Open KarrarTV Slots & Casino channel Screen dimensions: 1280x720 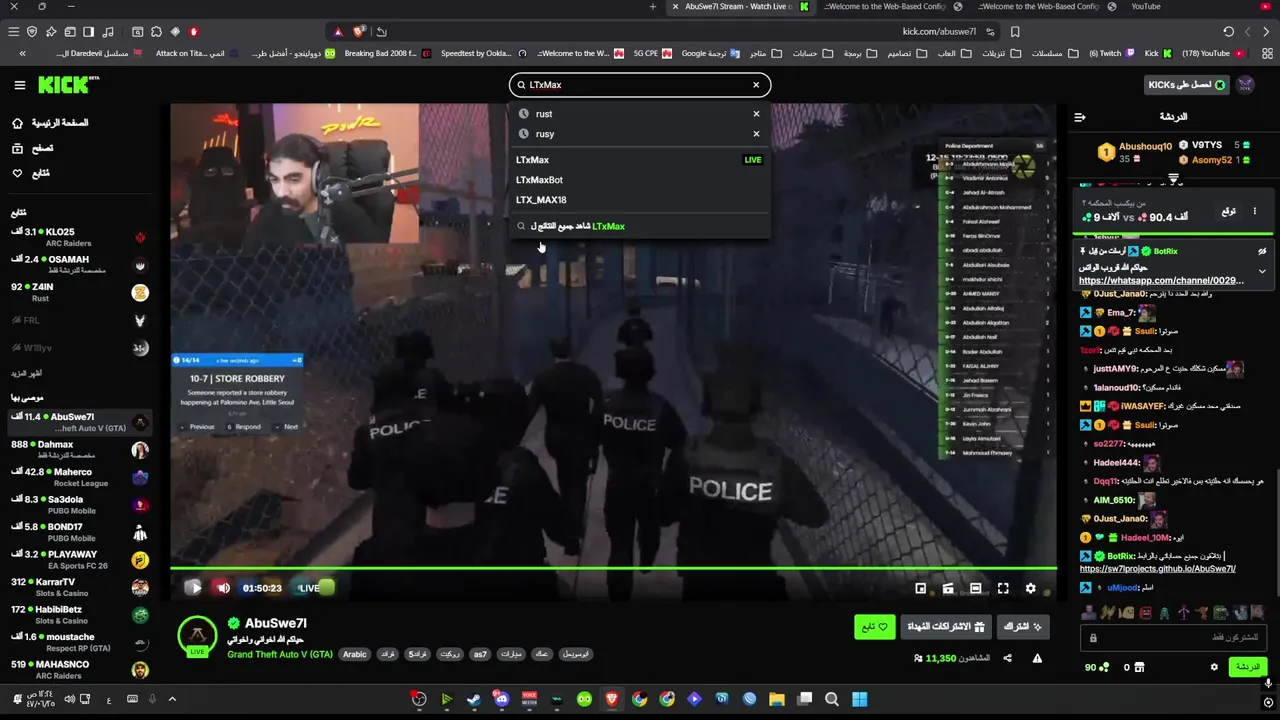(x=79, y=587)
